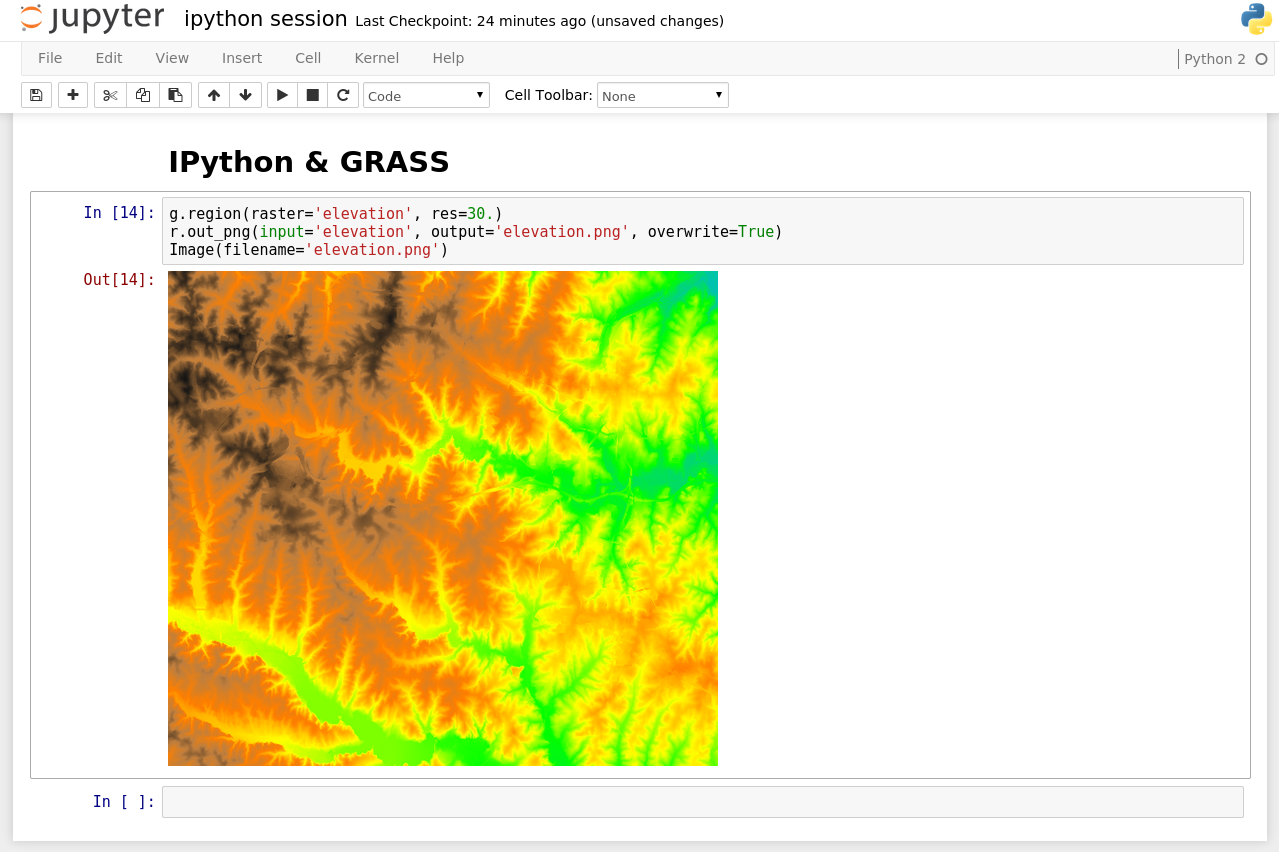Open the Help menu
This screenshot has height=852, width=1279.
tap(448, 58)
